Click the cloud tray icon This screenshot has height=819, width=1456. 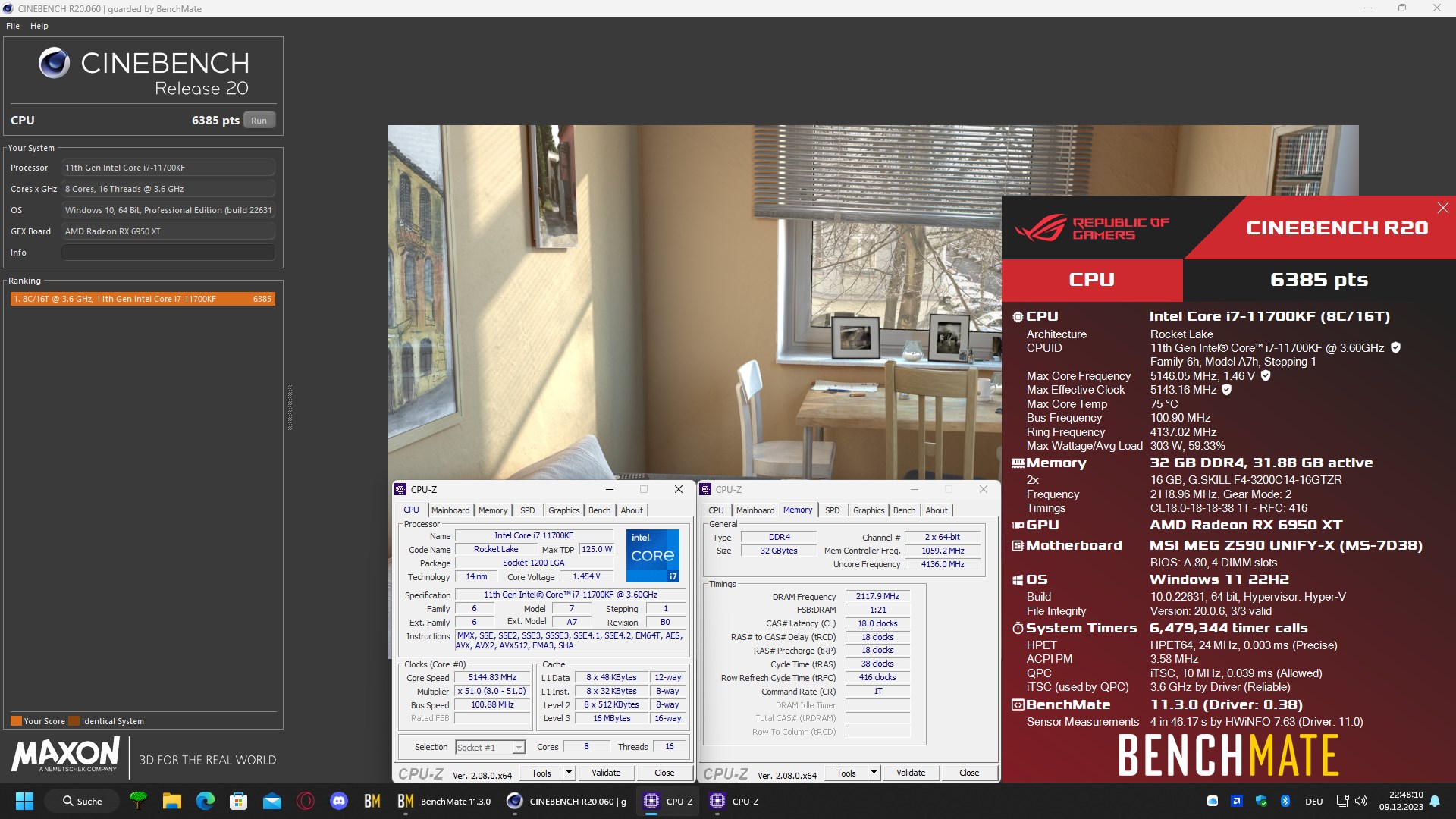(1213, 801)
